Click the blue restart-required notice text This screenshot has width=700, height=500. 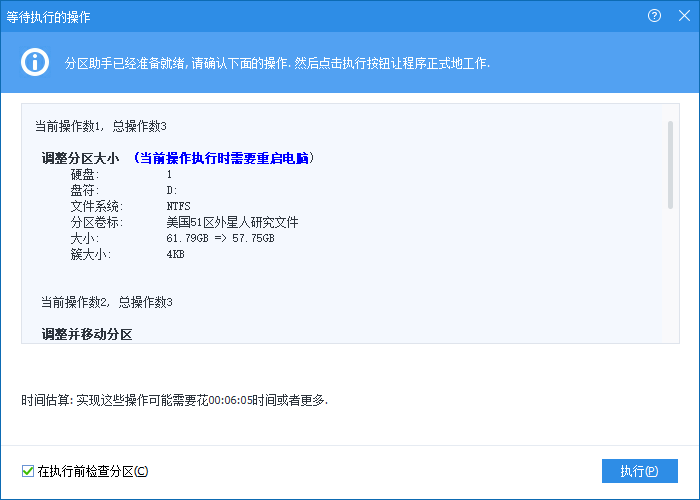(224, 158)
